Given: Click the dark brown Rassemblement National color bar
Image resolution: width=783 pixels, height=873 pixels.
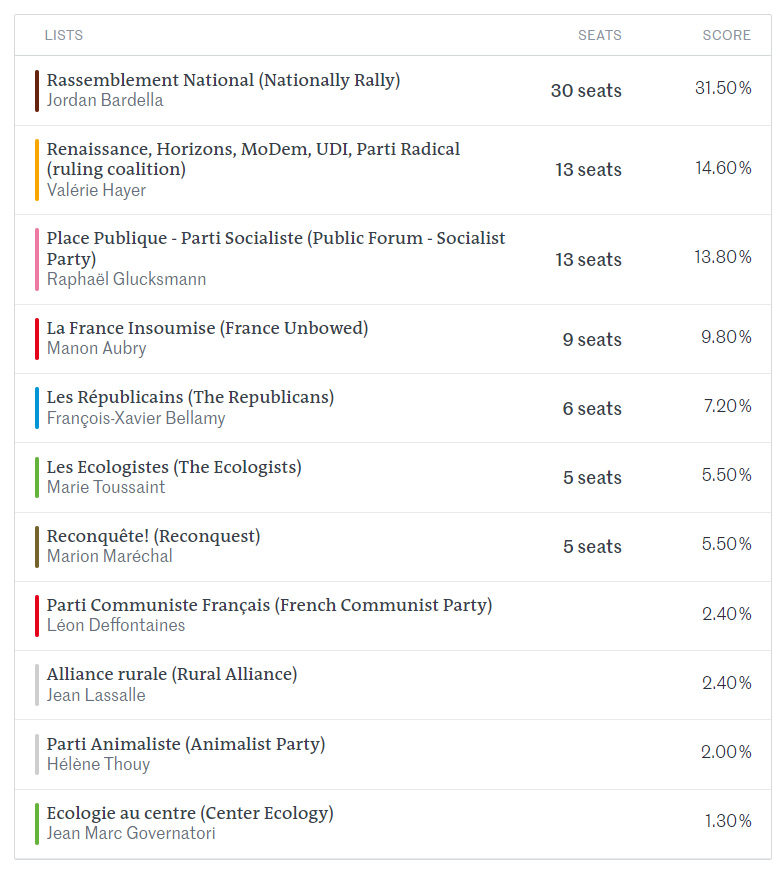Looking at the screenshot, I should (x=37, y=91).
